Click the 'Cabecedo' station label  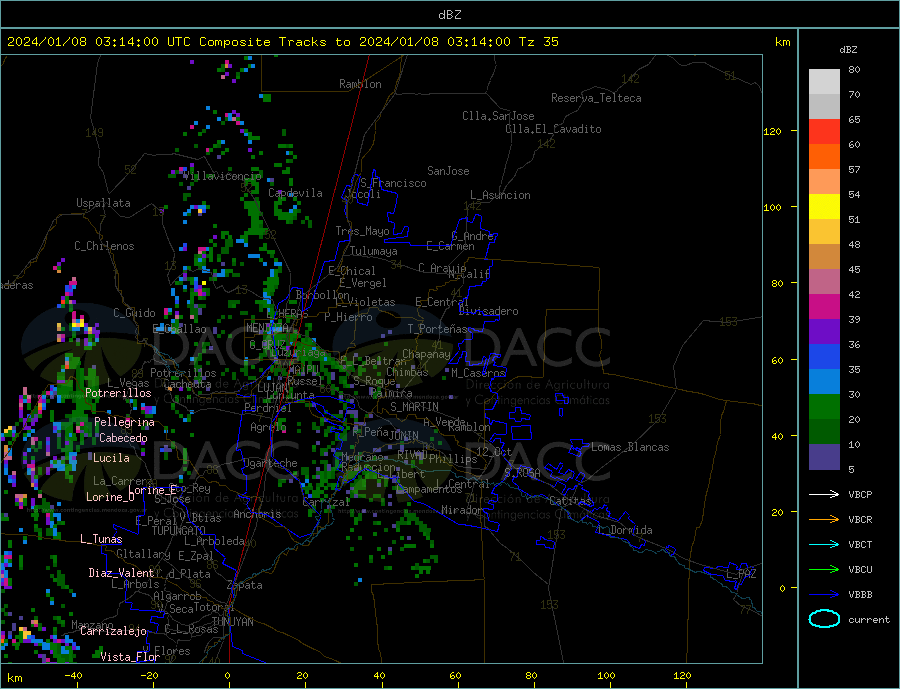(x=123, y=439)
